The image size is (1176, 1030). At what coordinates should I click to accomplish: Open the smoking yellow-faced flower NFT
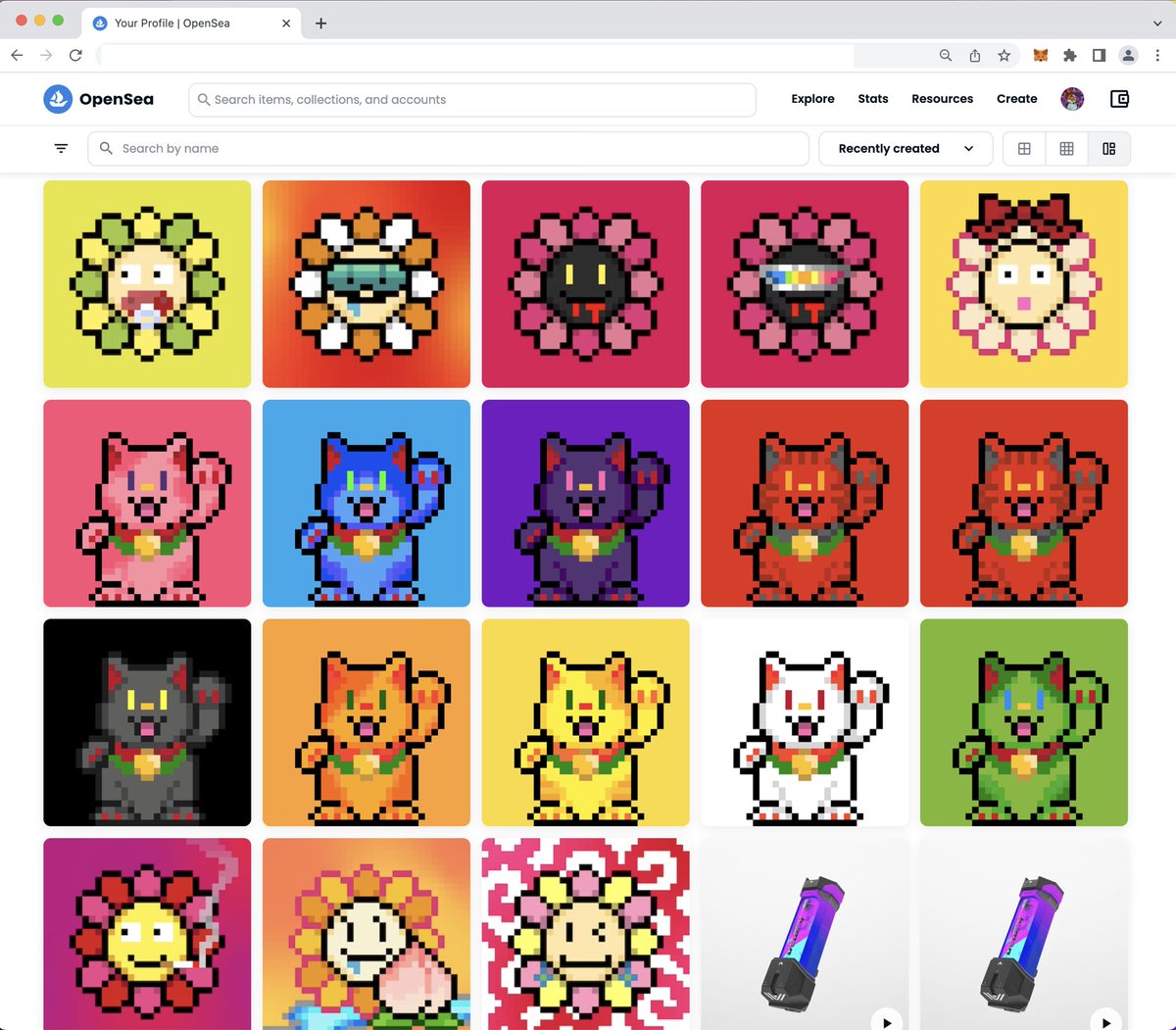147,934
